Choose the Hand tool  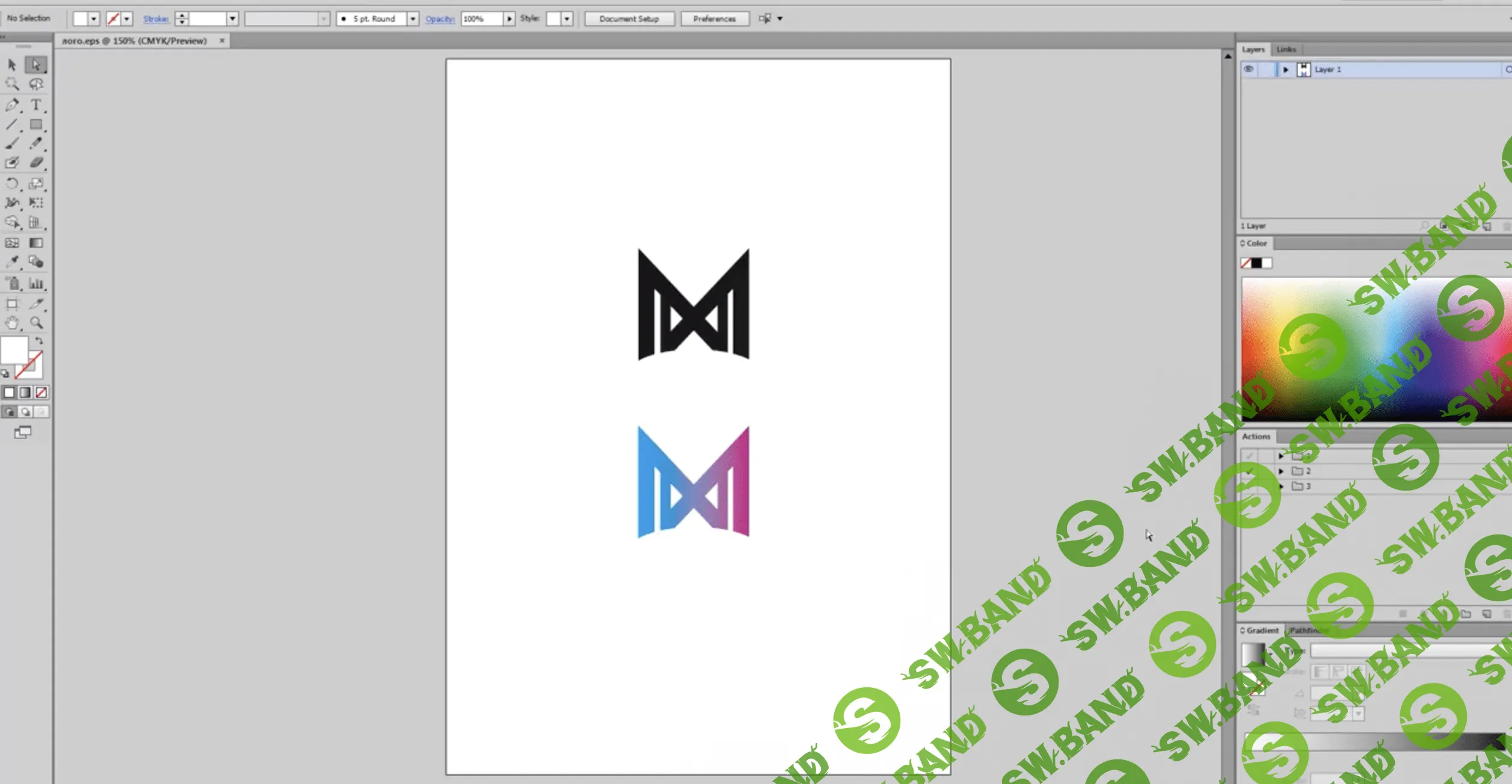tap(12, 323)
